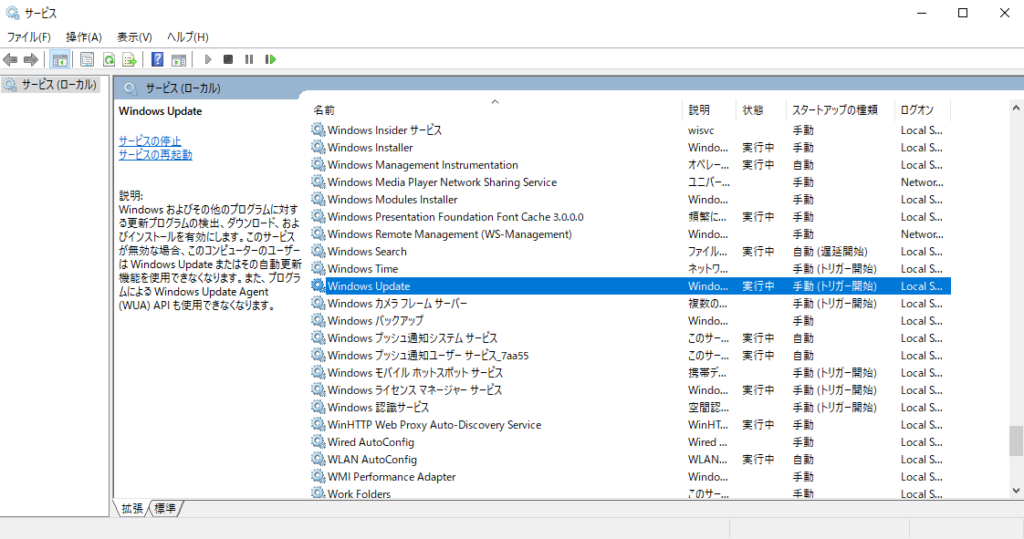This screenshot has height=539, width=1024.
Task: Sort by the 説明 column header
Action: (710, 110)
